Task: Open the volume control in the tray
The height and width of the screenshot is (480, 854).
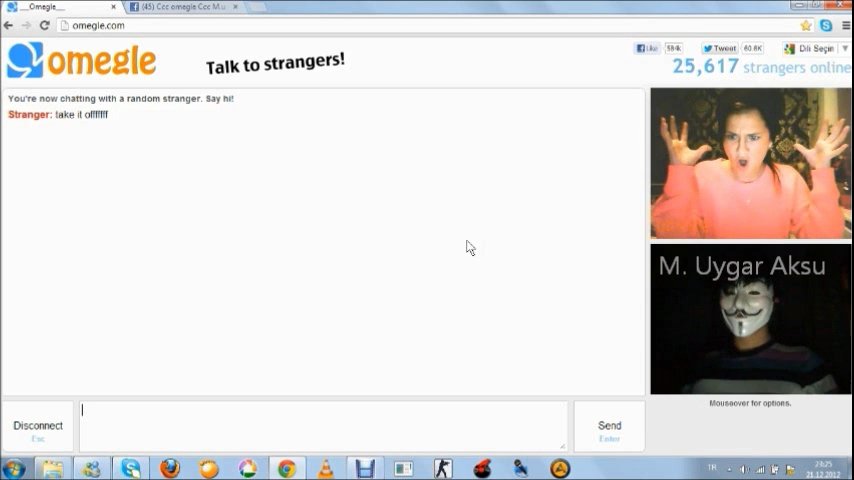Action: pyautogui.click(x=744, y=469)
